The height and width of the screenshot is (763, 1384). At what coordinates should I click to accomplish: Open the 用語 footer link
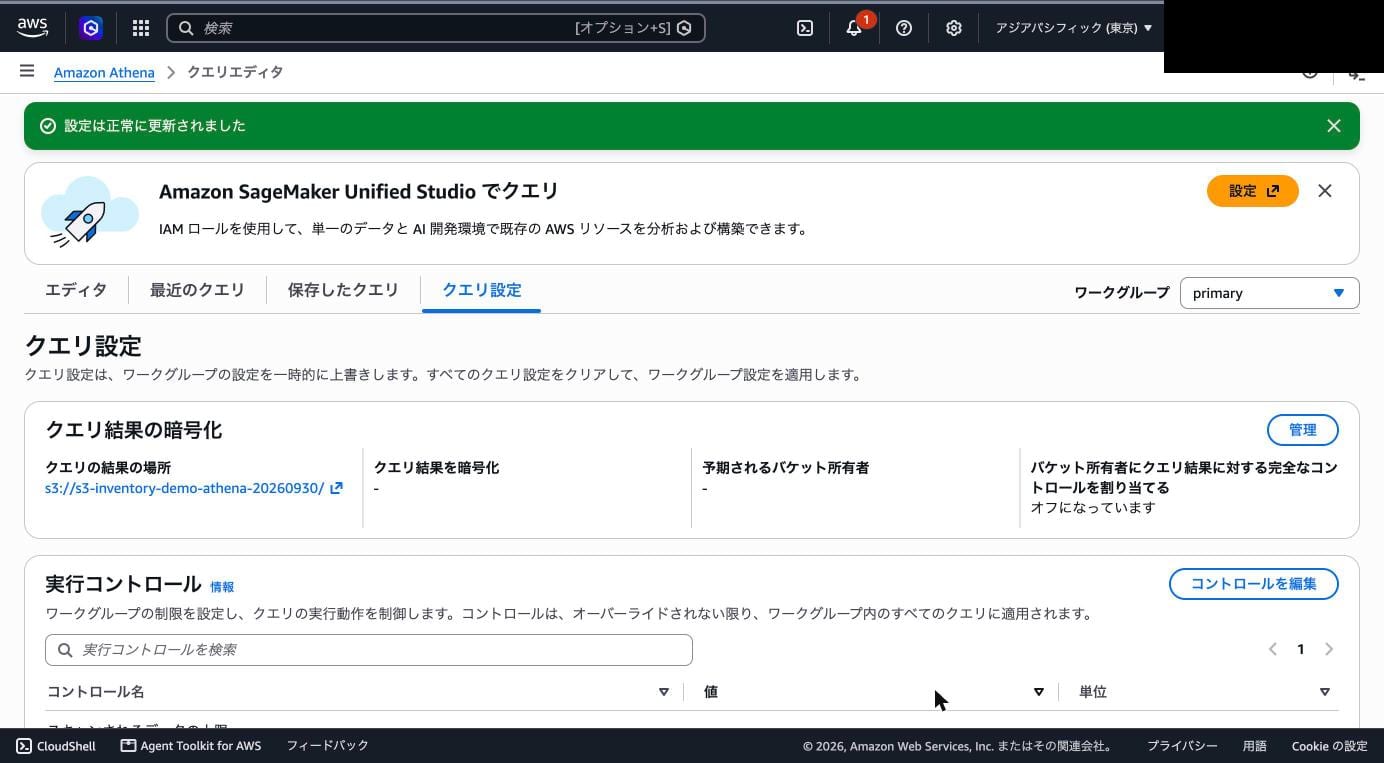(x=1255, y=746)
